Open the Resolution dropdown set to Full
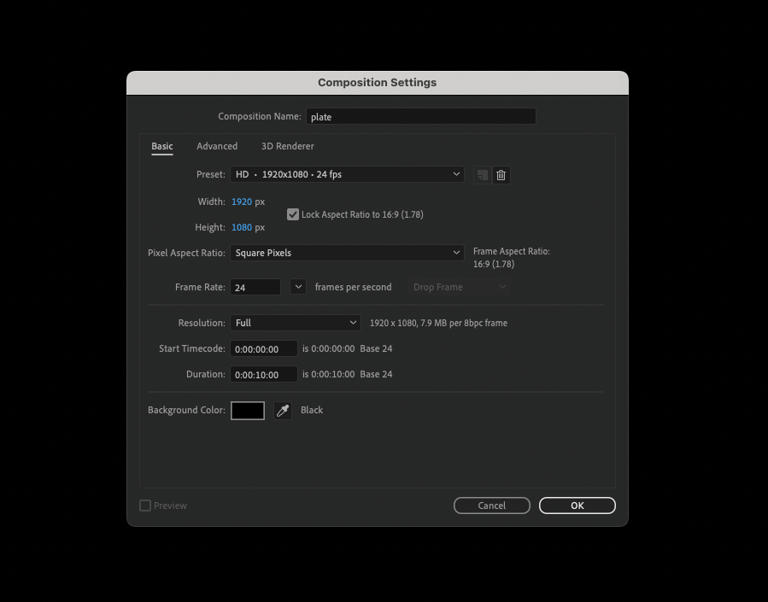 point(295,323)
